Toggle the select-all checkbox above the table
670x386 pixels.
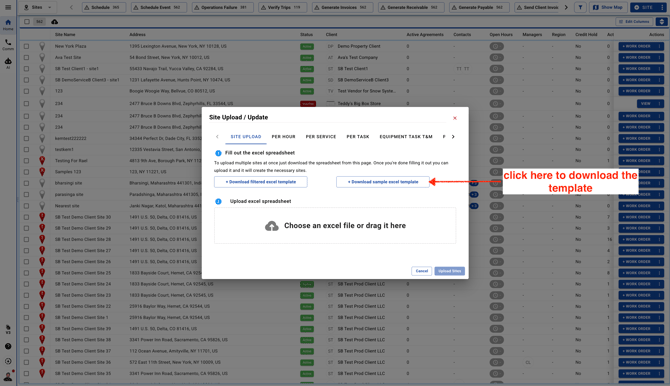click(x=27, y=22)
